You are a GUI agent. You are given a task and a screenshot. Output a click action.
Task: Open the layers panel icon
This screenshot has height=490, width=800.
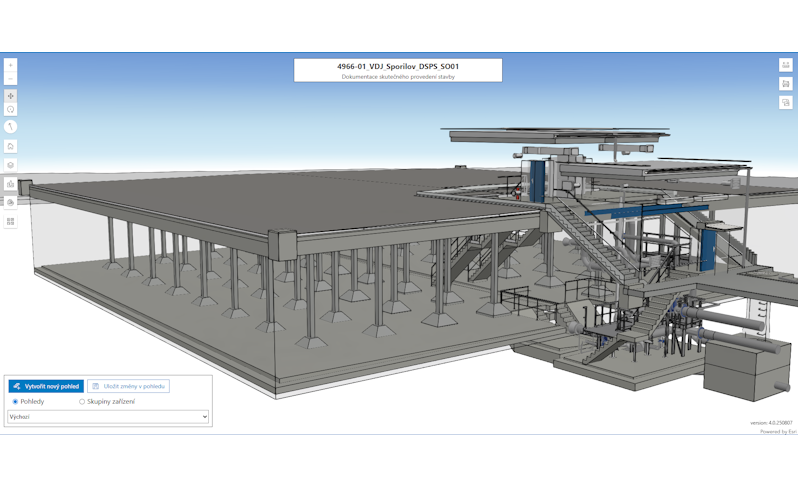[x=11, y=165]
